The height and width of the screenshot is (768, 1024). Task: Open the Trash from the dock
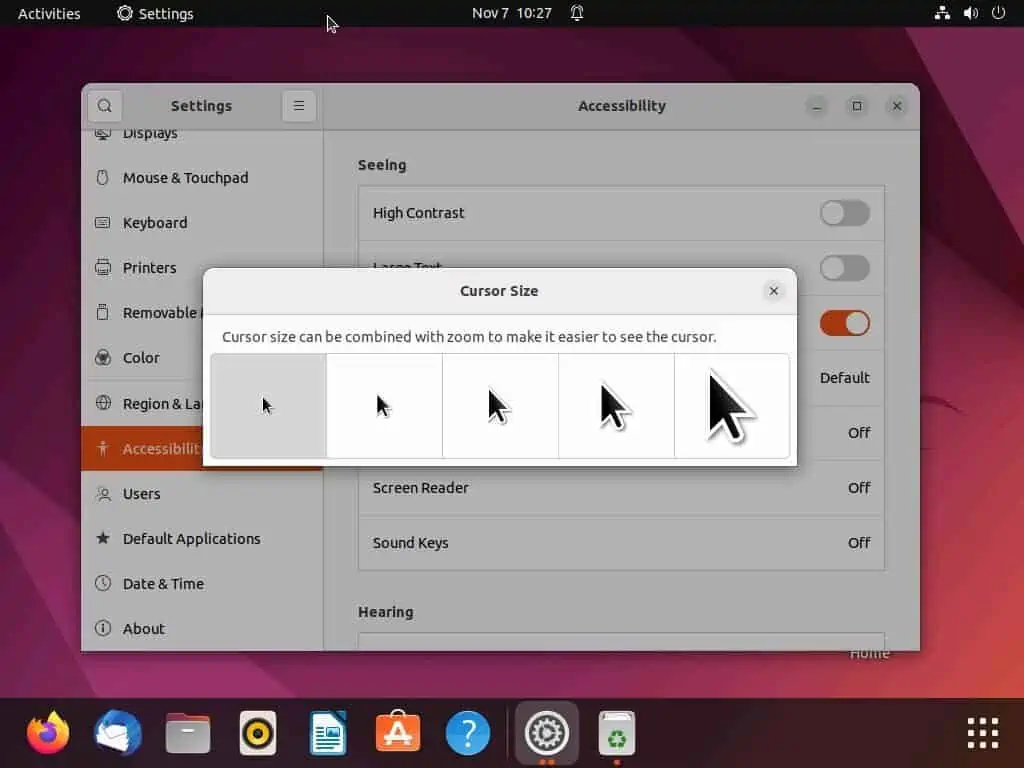(616, 732)
